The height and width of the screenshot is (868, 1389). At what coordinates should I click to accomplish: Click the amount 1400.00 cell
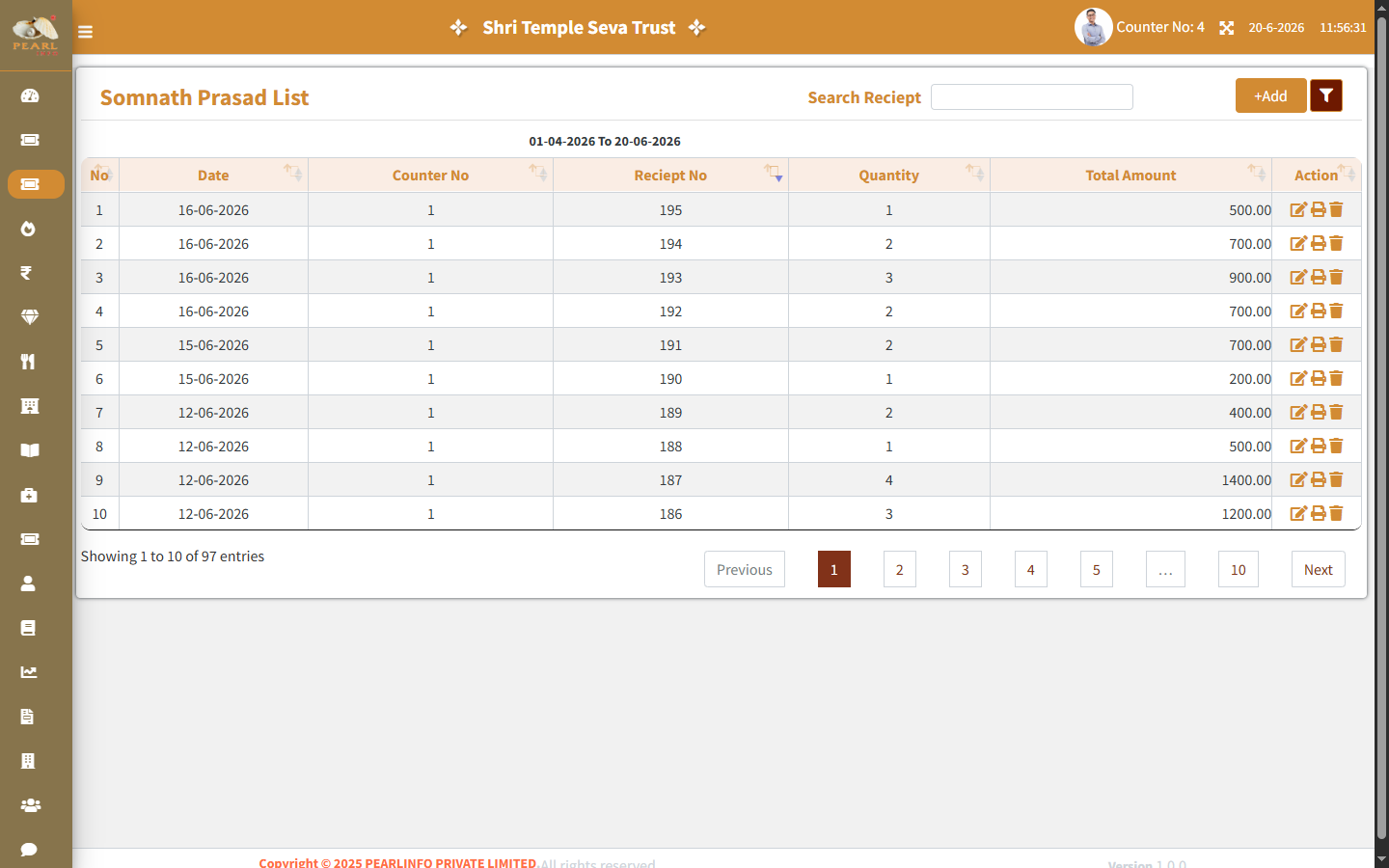tap(1130, 479)
